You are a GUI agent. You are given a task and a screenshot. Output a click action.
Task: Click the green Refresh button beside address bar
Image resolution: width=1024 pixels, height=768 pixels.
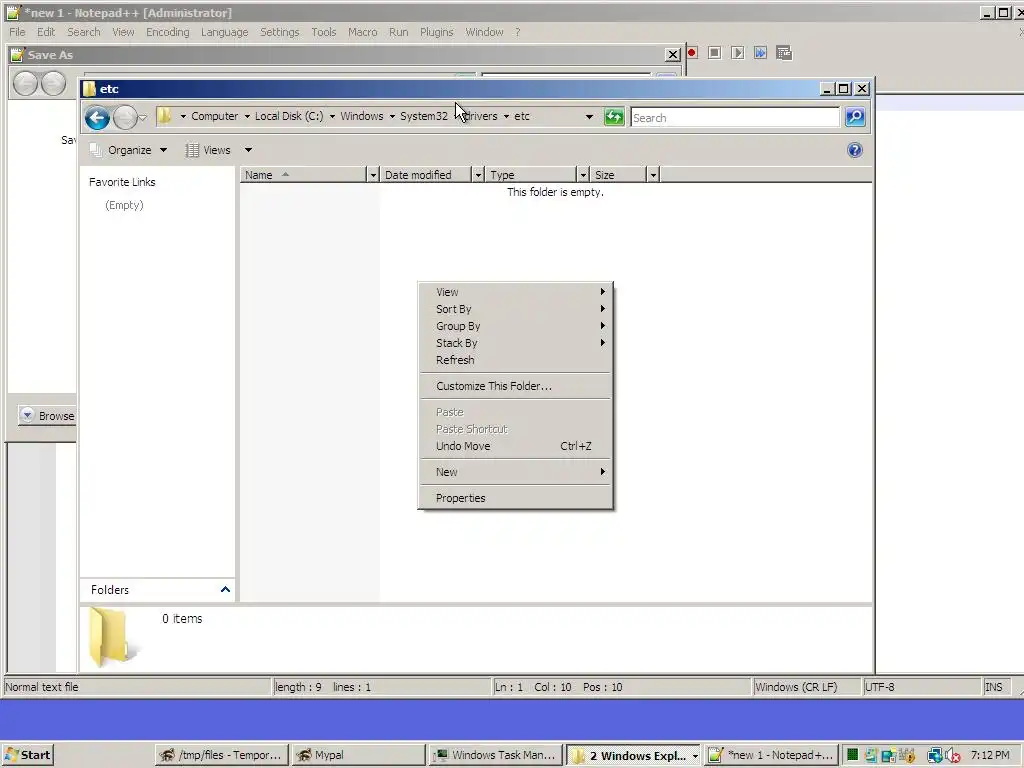tap(614, 117)
